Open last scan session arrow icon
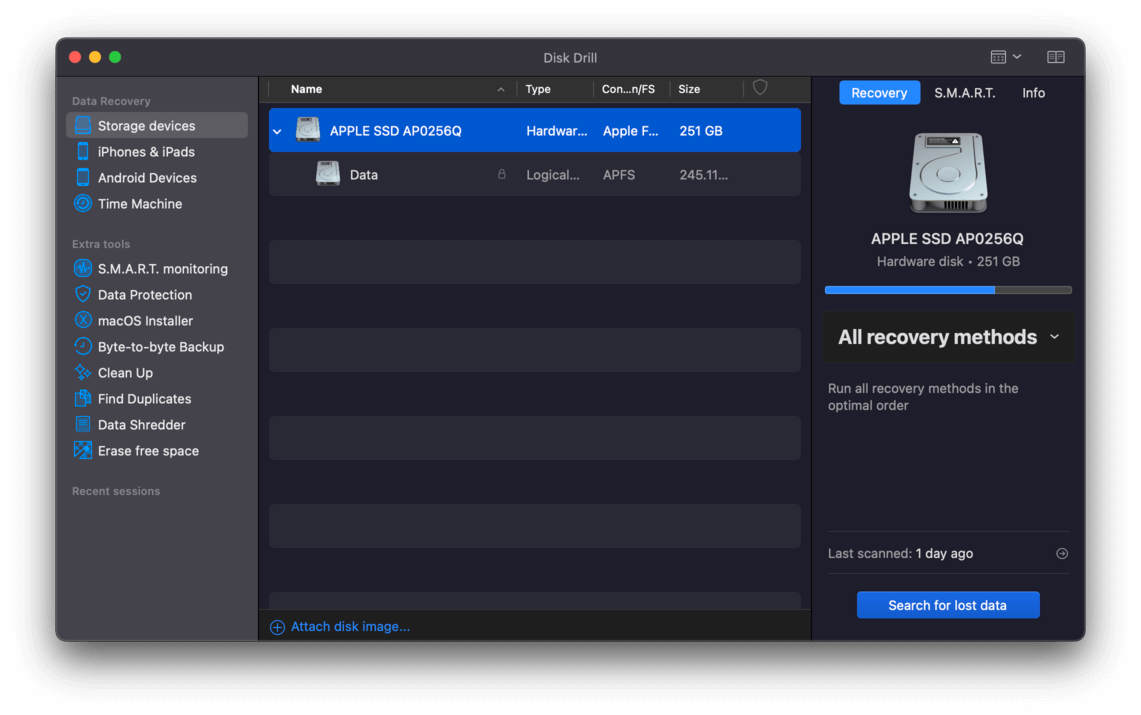Image resolution: width=1141 pixels, height=715 pixels. pyautogui.click(x=1062, y=554)
